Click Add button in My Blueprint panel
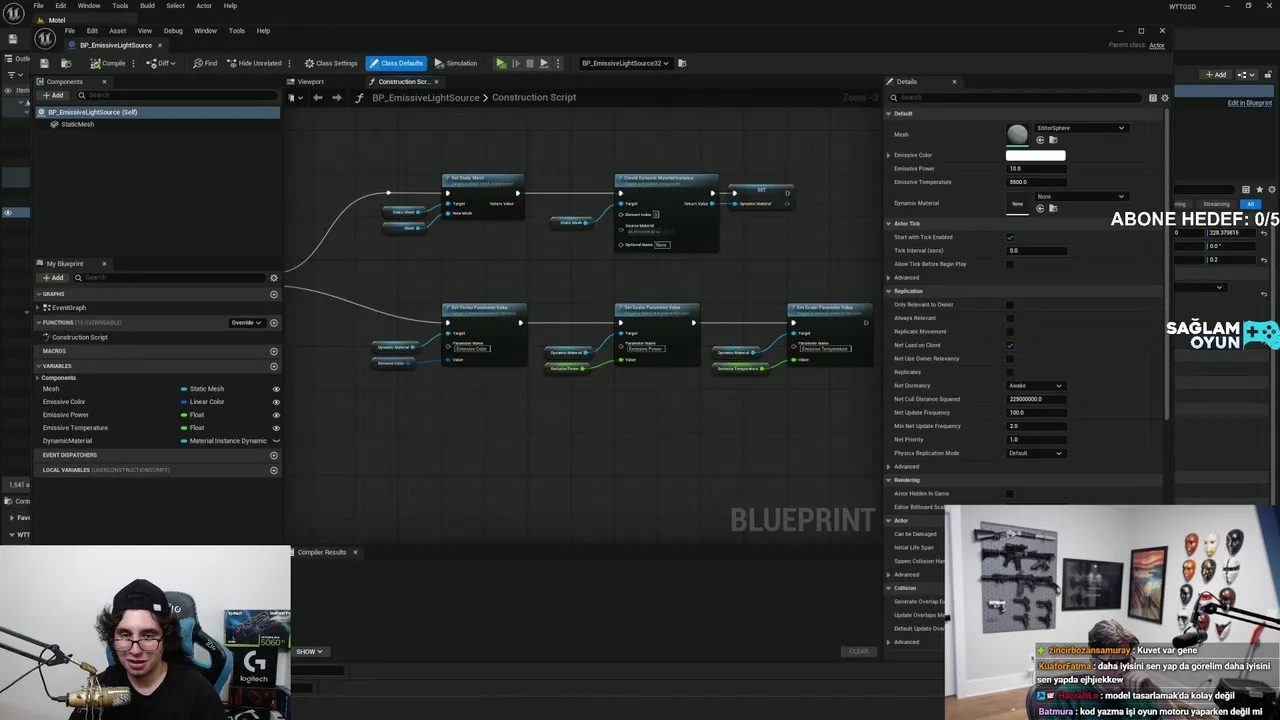 click(52, 277)
